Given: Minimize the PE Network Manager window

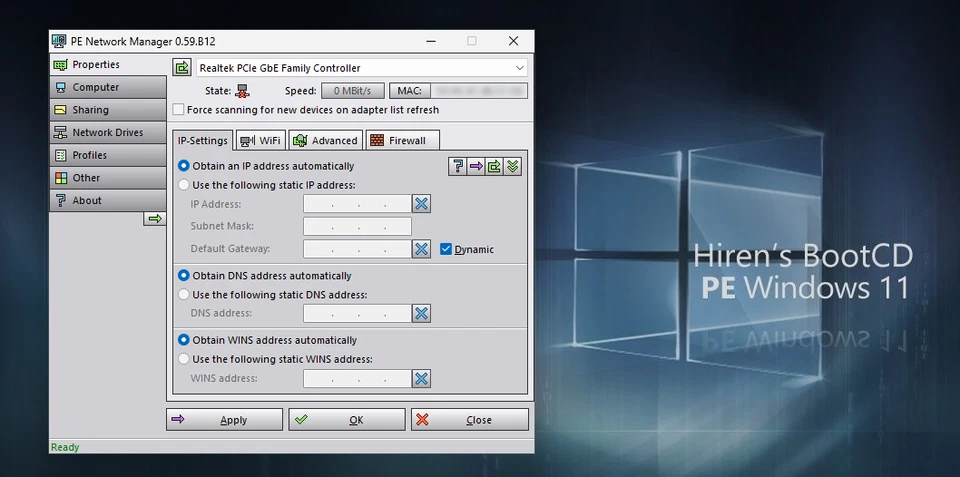Looking at the screenshot, I should [x=431, y=41].
